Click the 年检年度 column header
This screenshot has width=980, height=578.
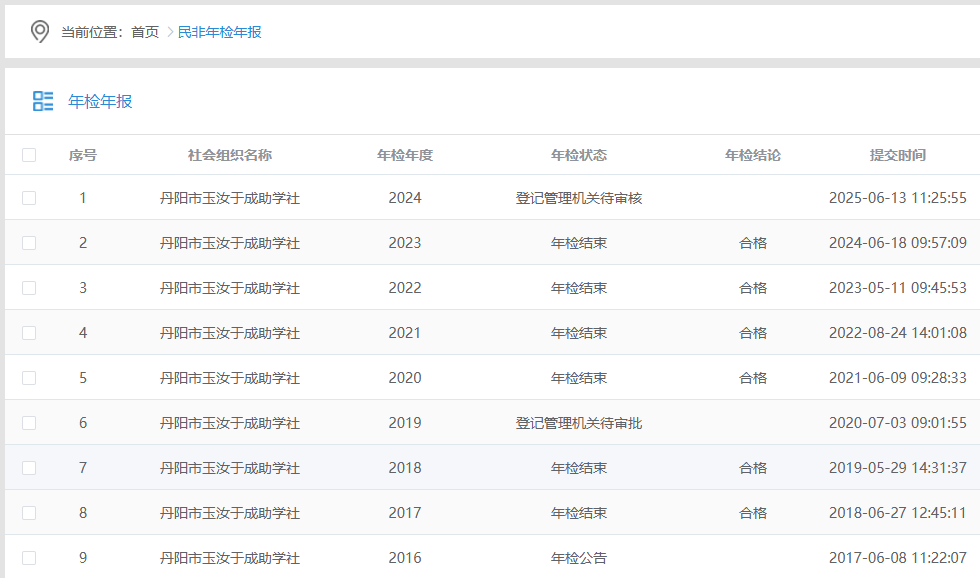pyautogui.click(x=405, y=155)
